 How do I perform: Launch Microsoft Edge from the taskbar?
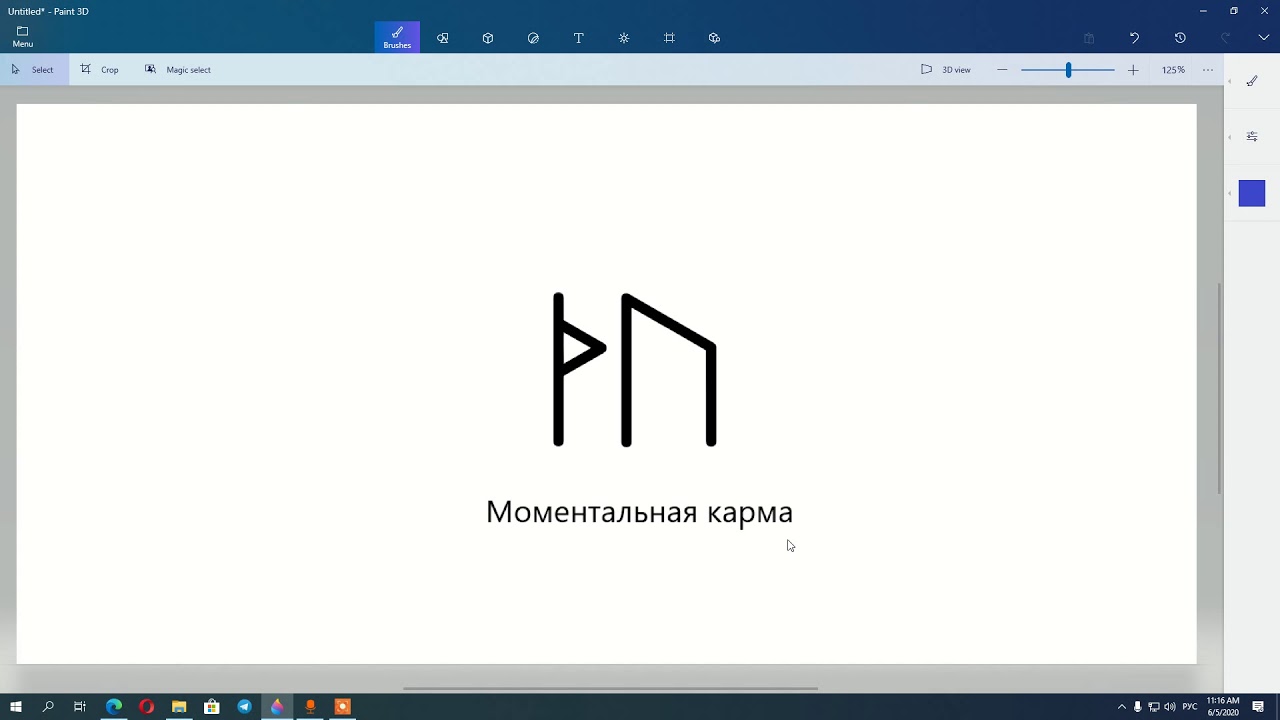coord(114,707)
